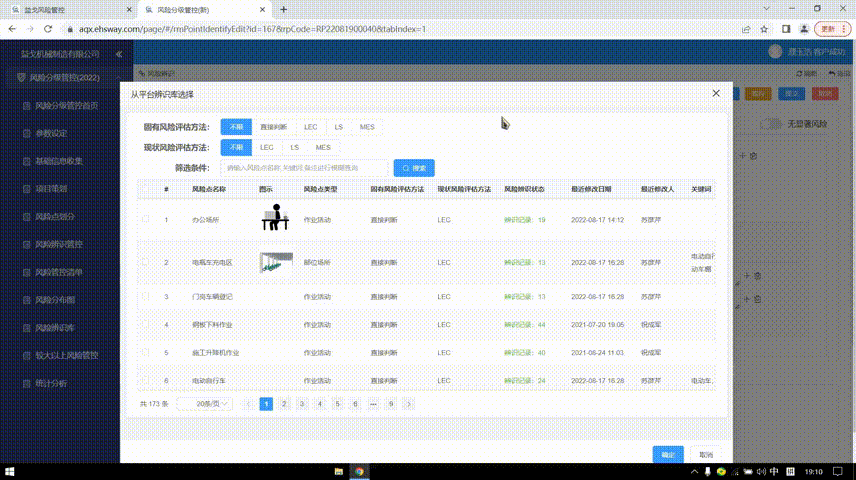Open 统计分析 in the sidebar
The height and width of the screenshot is (480, 856).
pyautogui.click(x=51, y=383)
